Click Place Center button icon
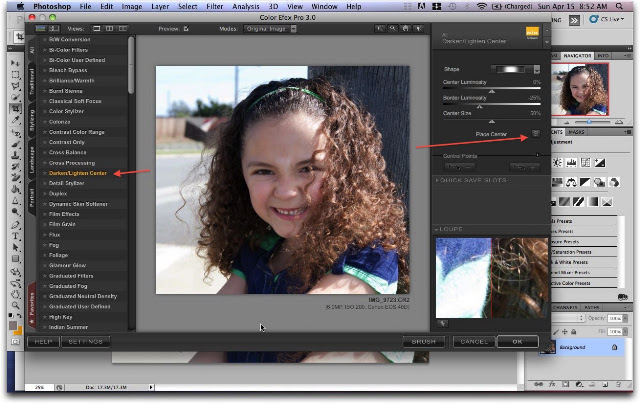Screen dimensions: 640x404 pos(536,133)
